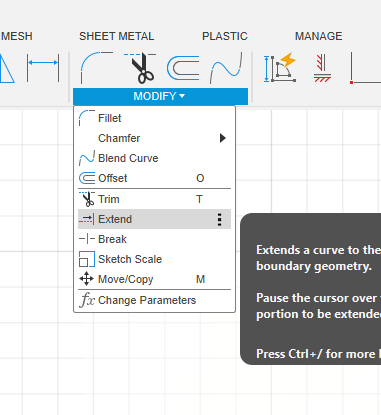The height and width of the screenshot is (415, 381).
Task: Choose the Offset icon in toolbar
Action: point(183,68)
